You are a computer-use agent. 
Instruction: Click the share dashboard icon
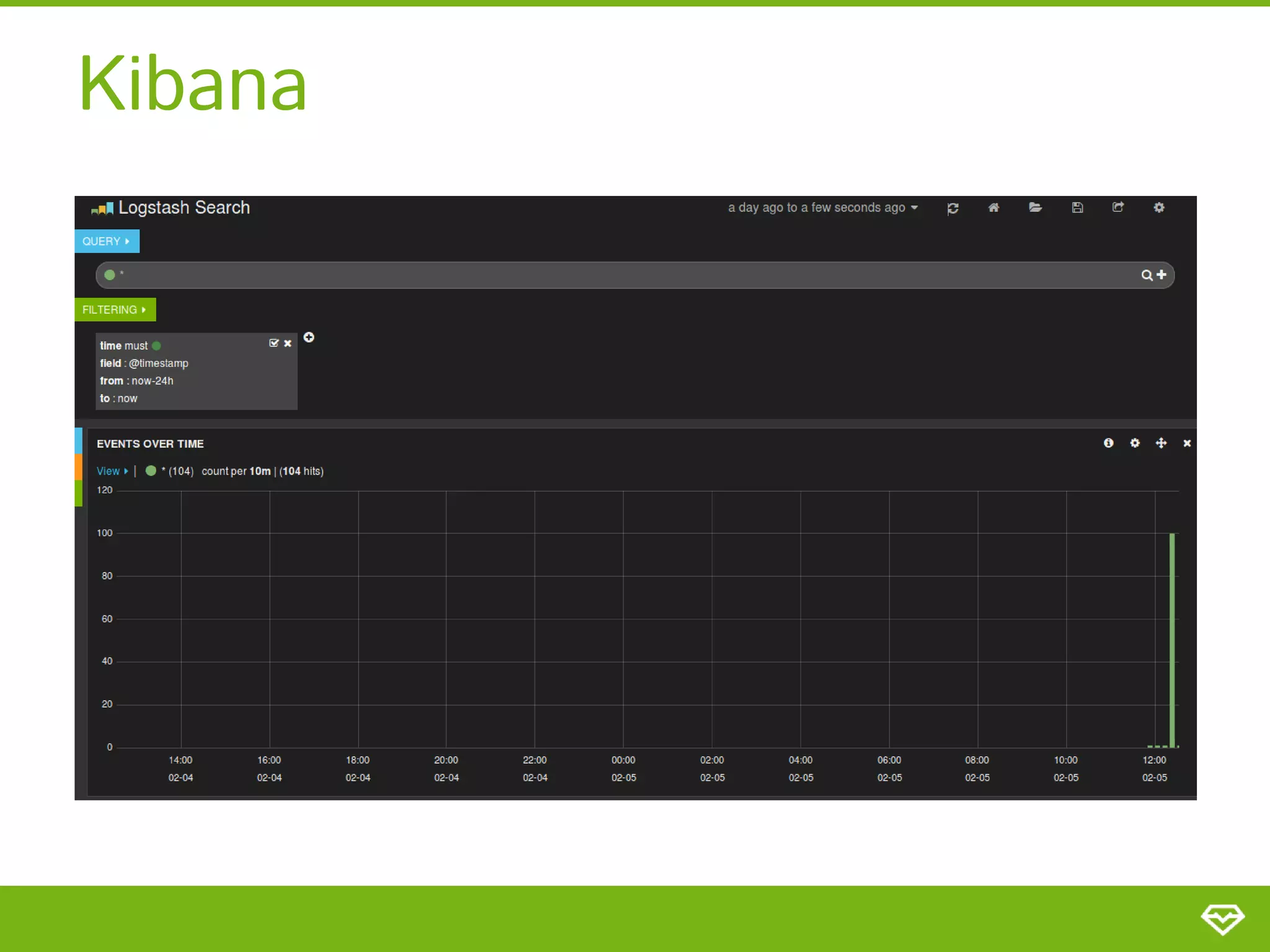[x=1118, y=207]
